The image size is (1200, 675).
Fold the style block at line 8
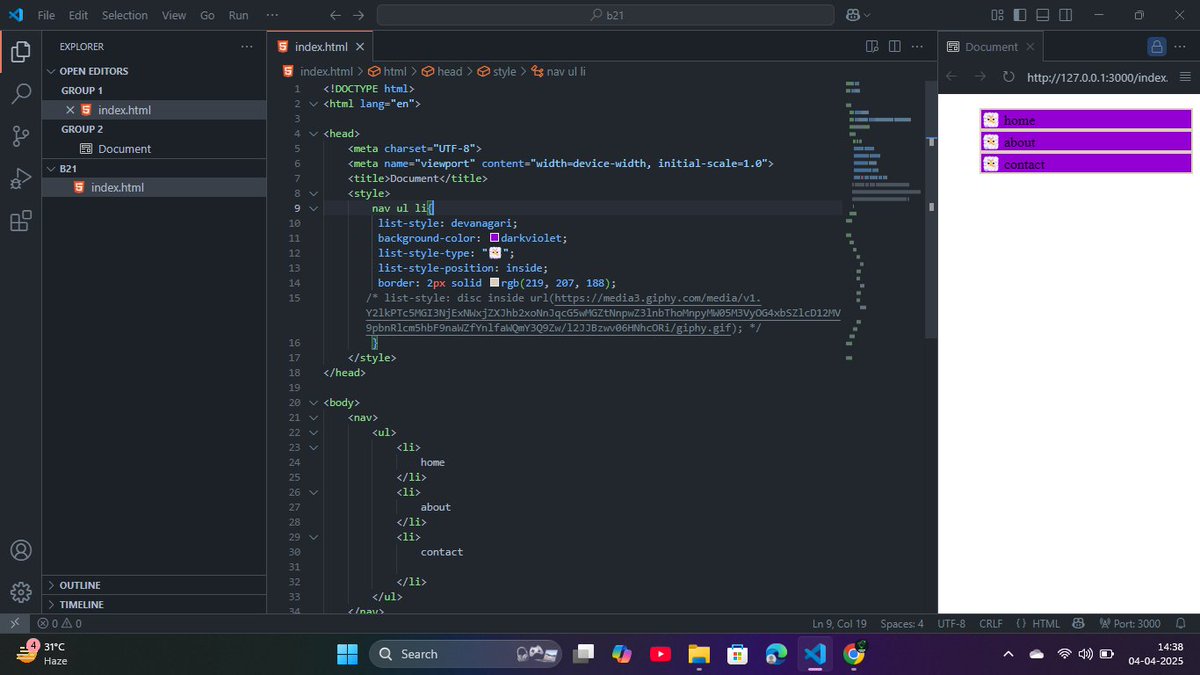coord(313,194)
